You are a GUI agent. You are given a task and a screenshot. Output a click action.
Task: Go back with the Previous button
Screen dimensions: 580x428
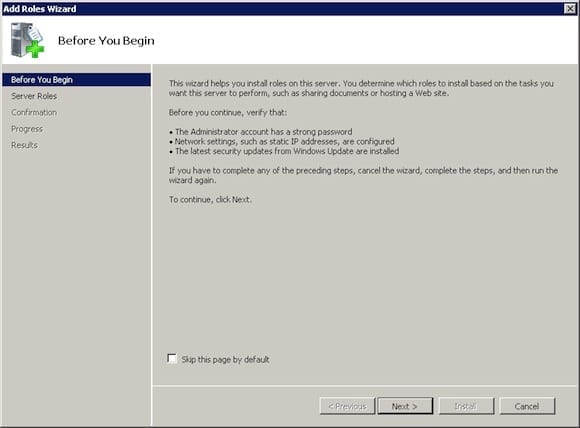[x=347, y=406]
